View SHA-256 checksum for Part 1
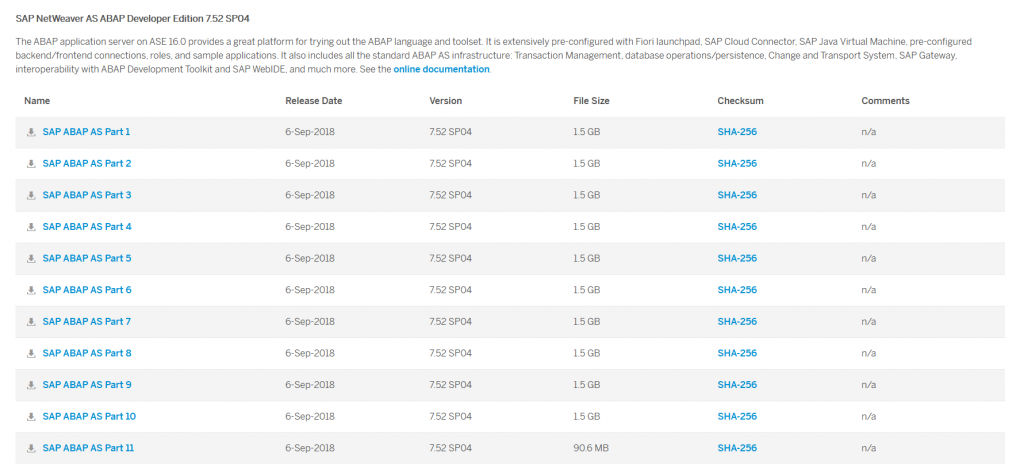 737,132
